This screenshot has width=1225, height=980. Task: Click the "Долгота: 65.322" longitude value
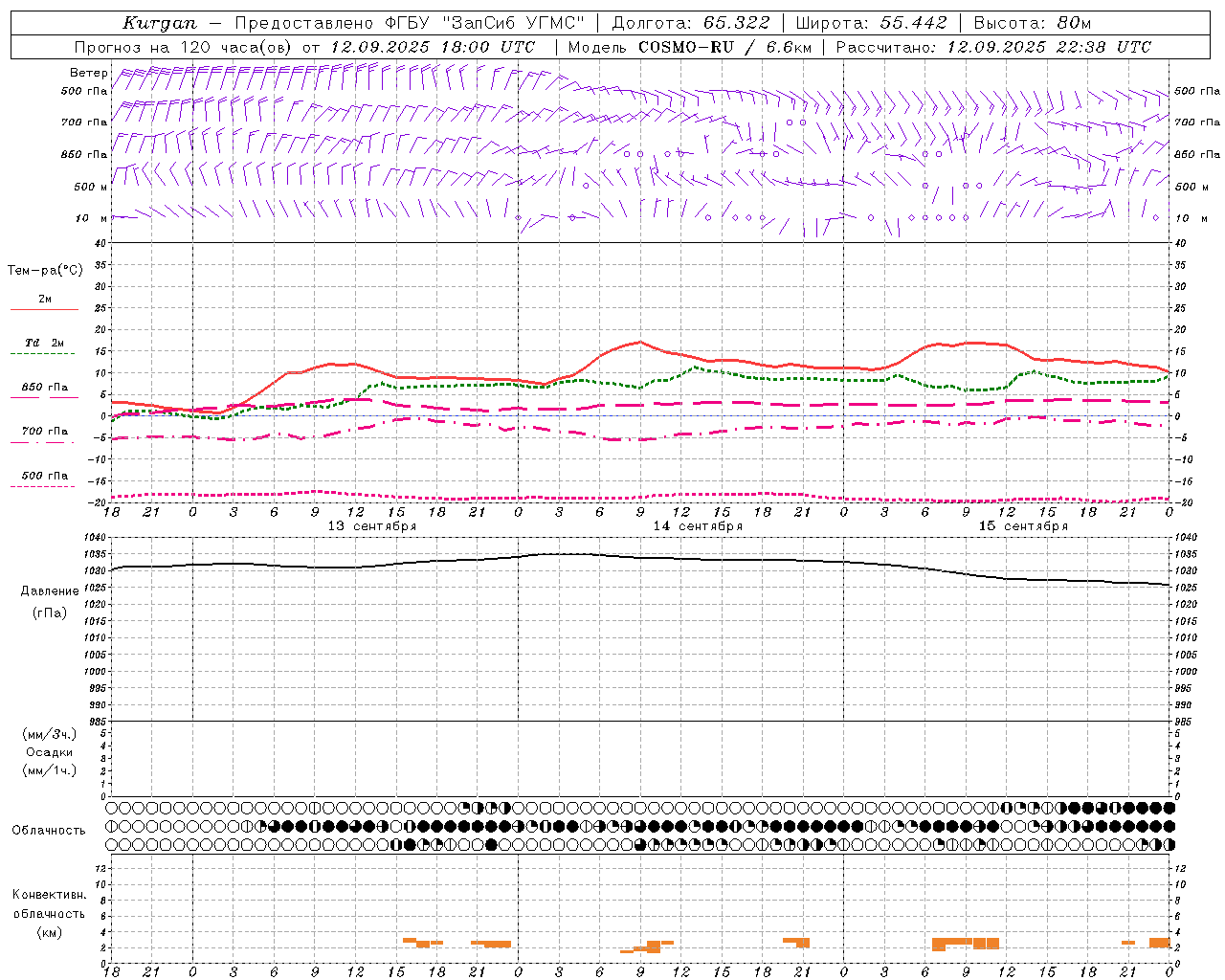690,23
